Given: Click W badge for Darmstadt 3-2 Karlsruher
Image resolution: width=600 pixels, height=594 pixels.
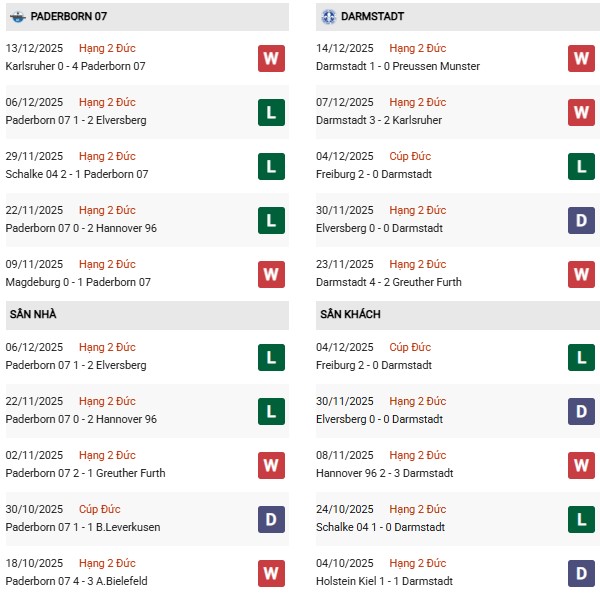Looking at the screenshot, I should tap(581, 112).
